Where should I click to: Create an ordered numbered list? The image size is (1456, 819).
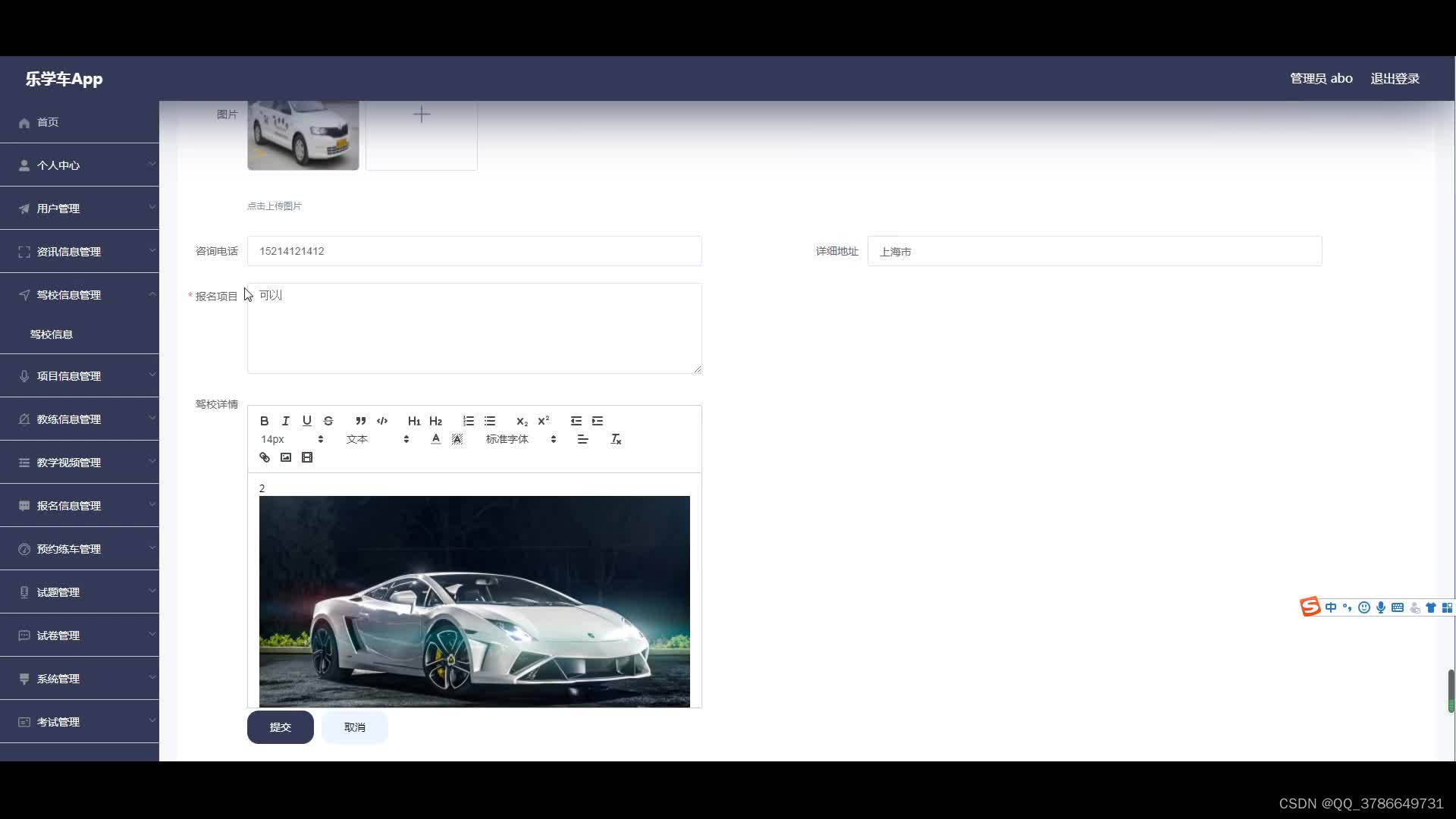pyautogui.click(x=469, y=421)
